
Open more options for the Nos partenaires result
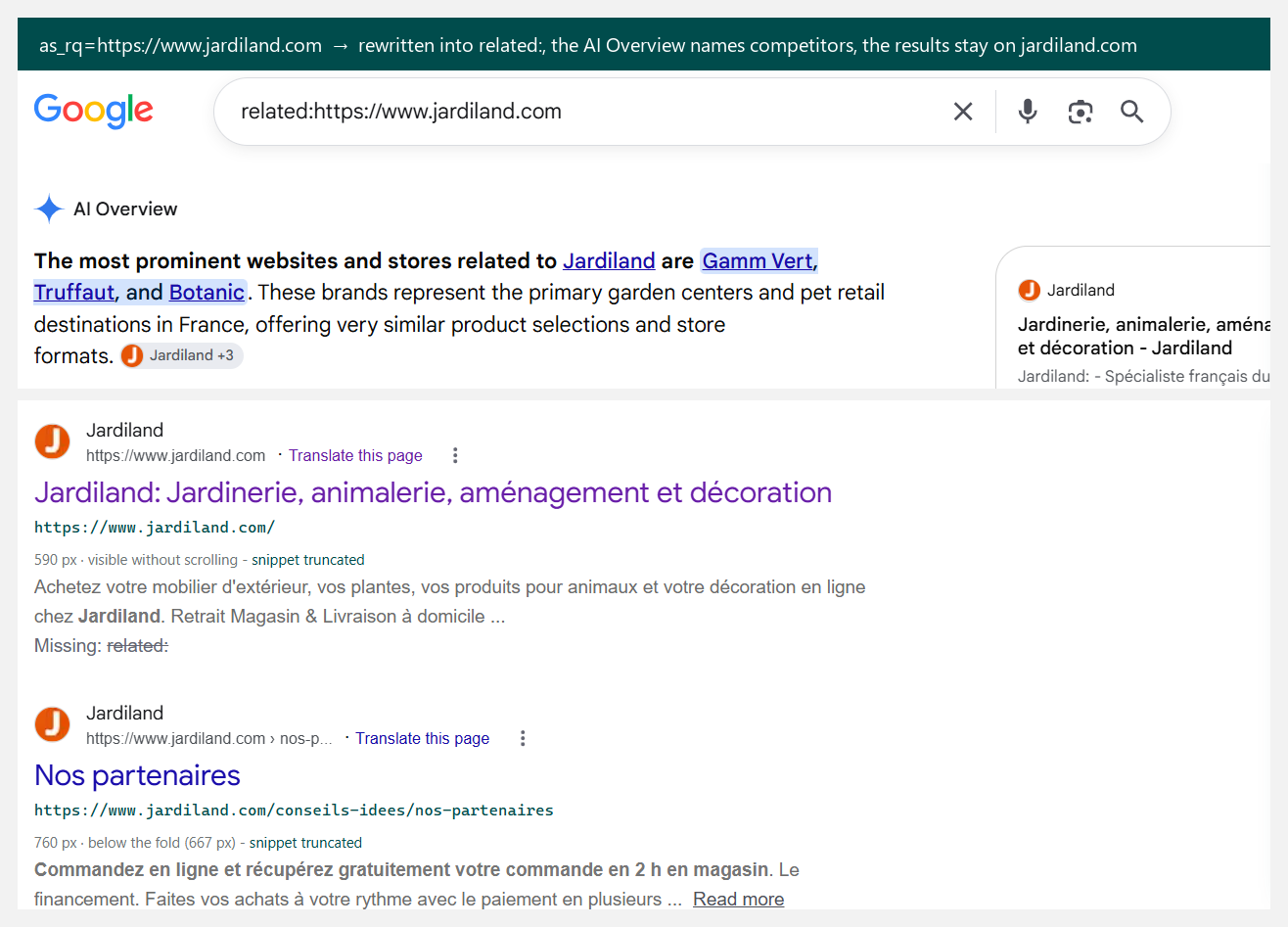pyautogui.click(x=523, y=738)
